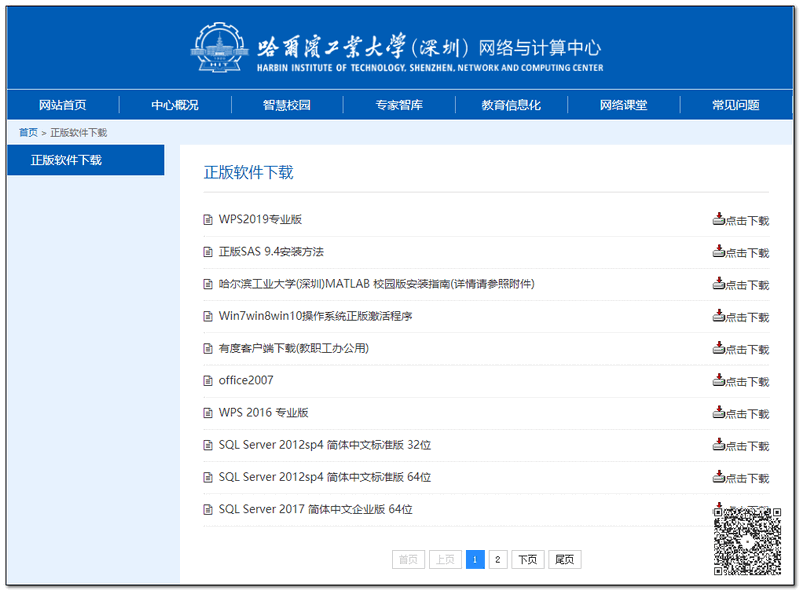Open SQL Server 2012sp4 简体中文标准版 32位
800x591 pixels.
(x=324, y=445)
